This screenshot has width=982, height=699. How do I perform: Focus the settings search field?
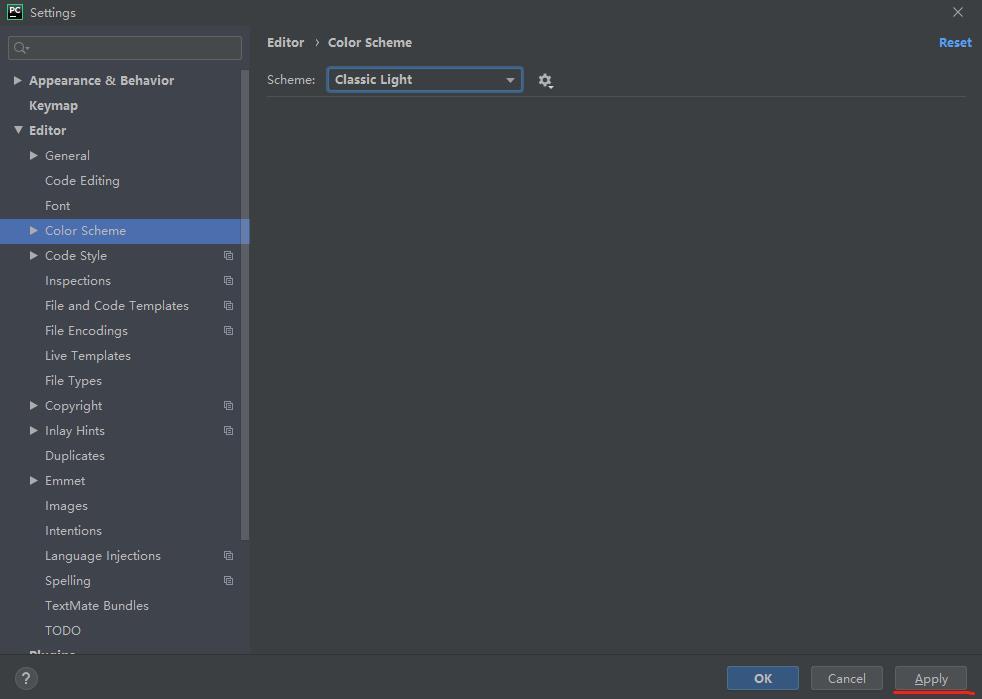(x=125, y=48)
